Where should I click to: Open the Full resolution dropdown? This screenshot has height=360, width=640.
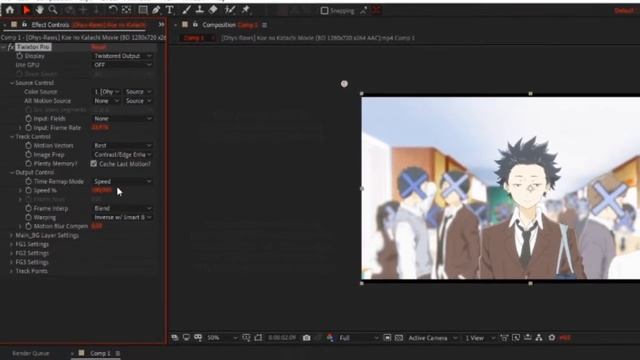coord(359,338)
